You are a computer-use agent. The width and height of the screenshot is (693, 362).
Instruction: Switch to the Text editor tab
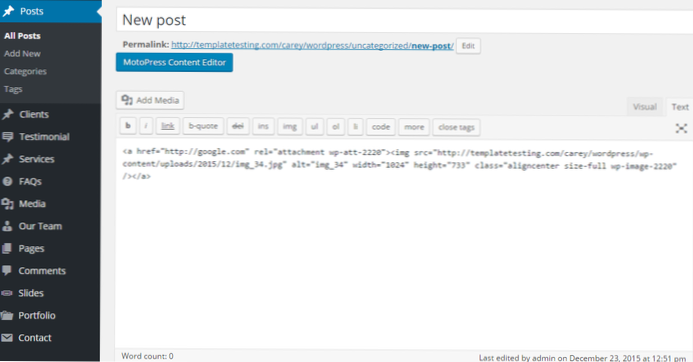tap(680, 107)
